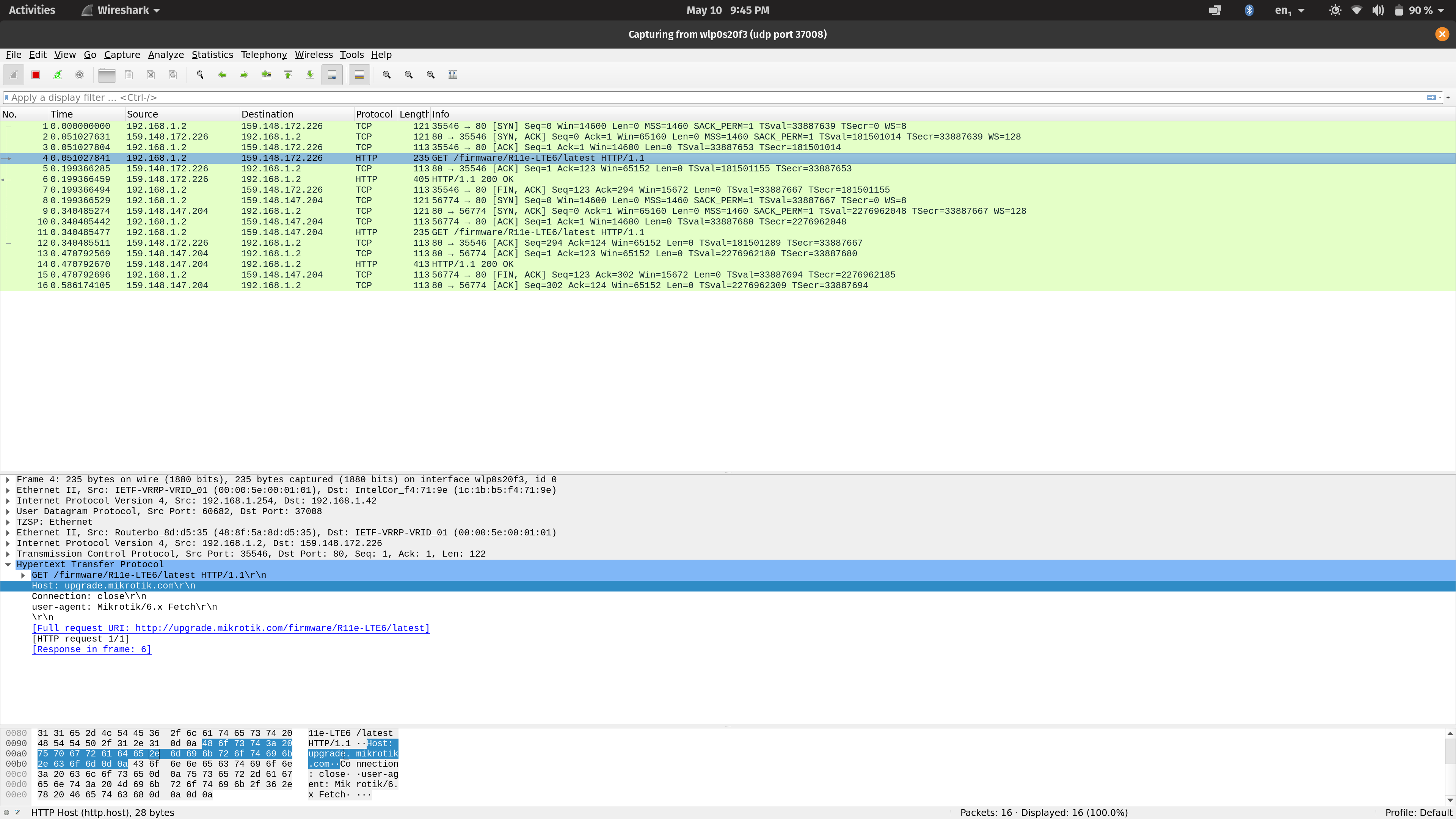Toggle packet colorization rules button
Screen dimensions: 1456x819
click(x=359, y=75)
